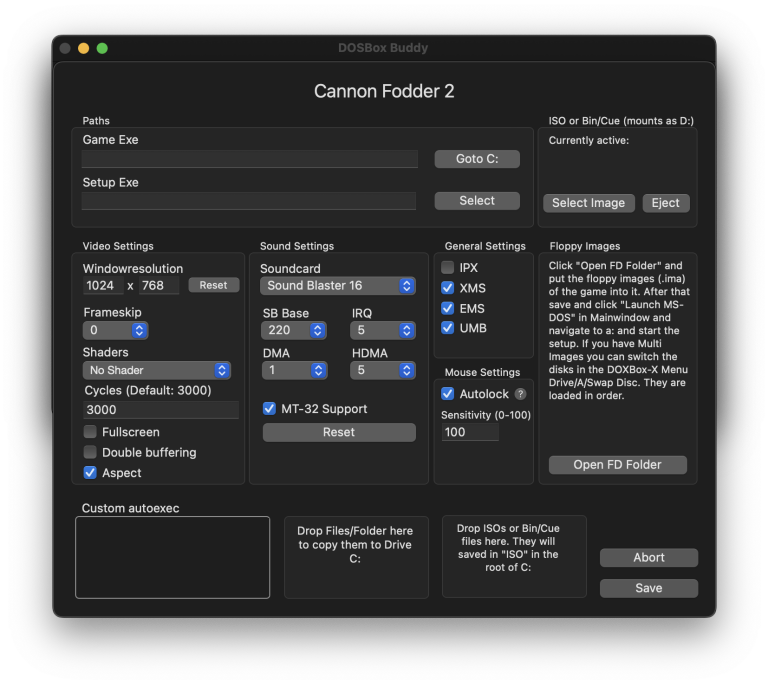Enable the IPX checkbox
The width and height of the screenshot is (768, 686).
(447, 267)
